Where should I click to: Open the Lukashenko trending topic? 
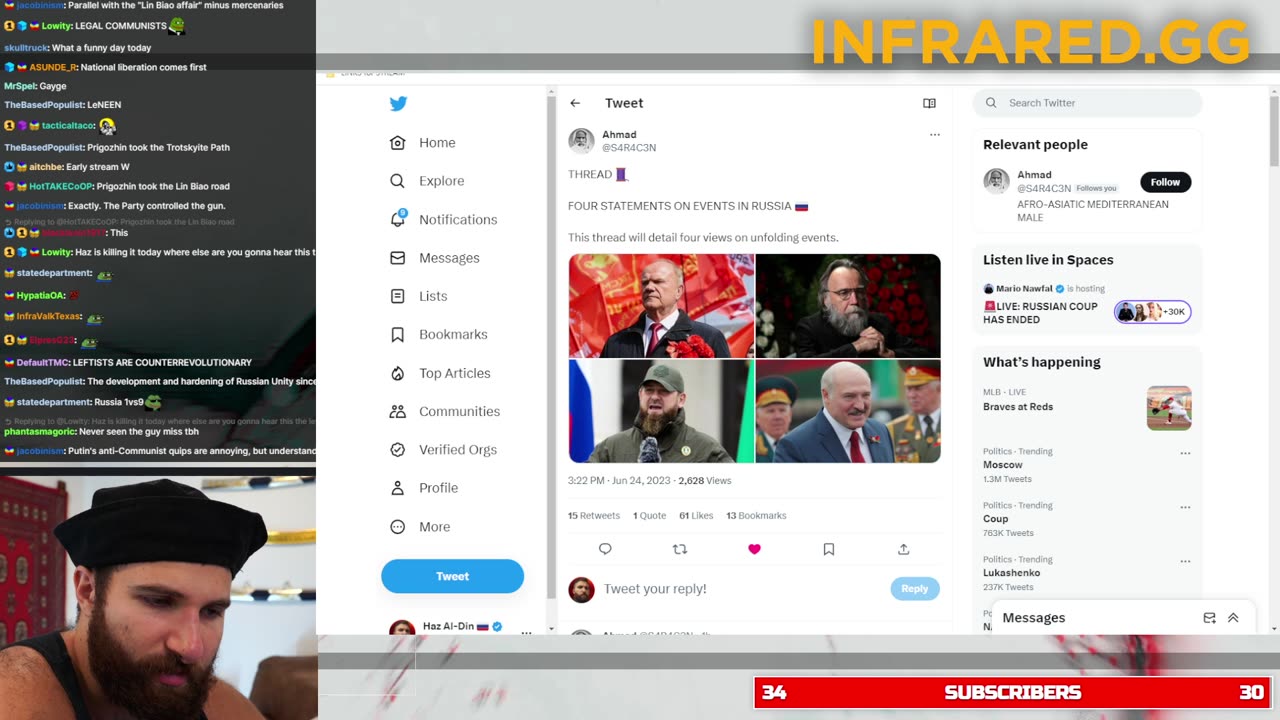(x=1011, y=573)
